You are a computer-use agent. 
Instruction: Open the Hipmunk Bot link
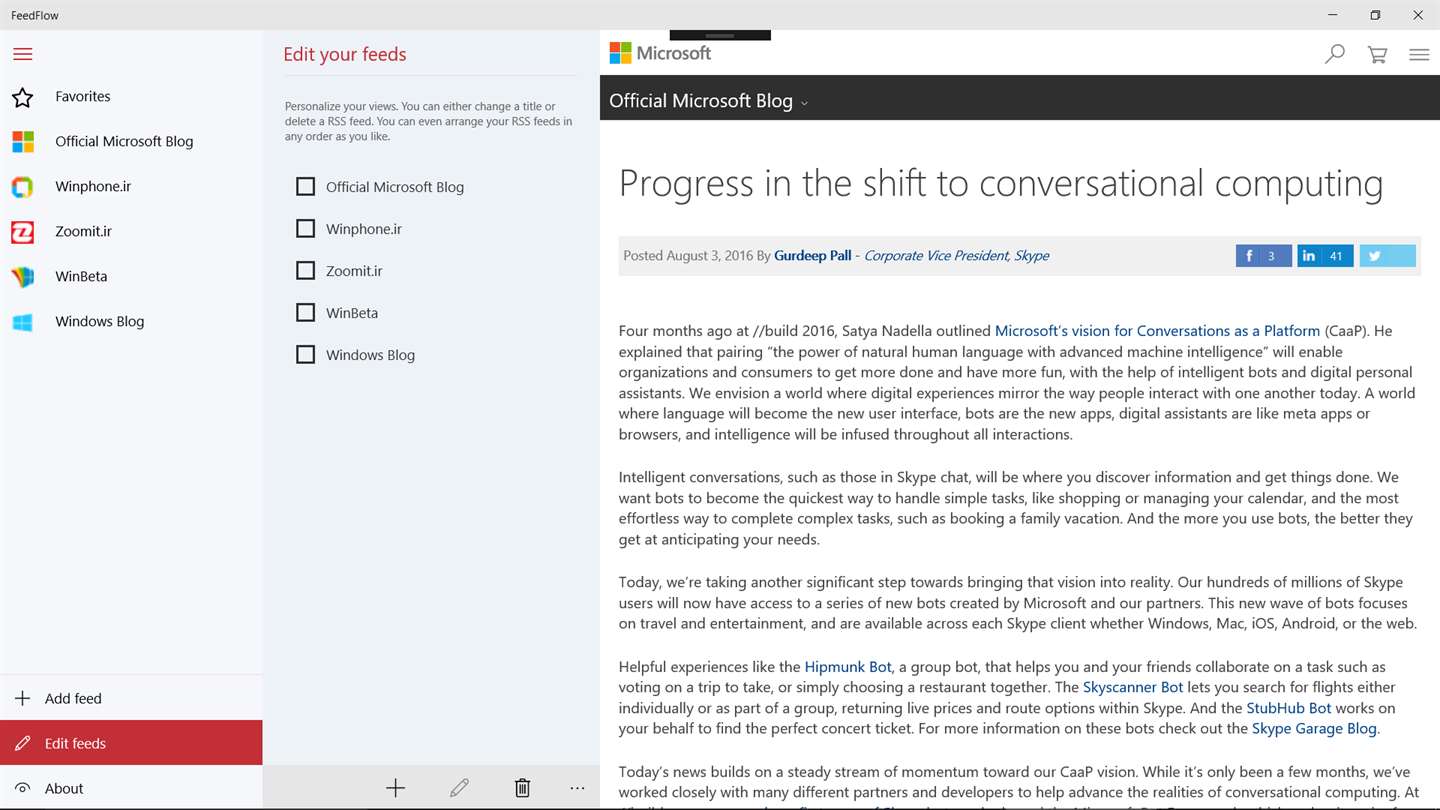click(847, 667)
